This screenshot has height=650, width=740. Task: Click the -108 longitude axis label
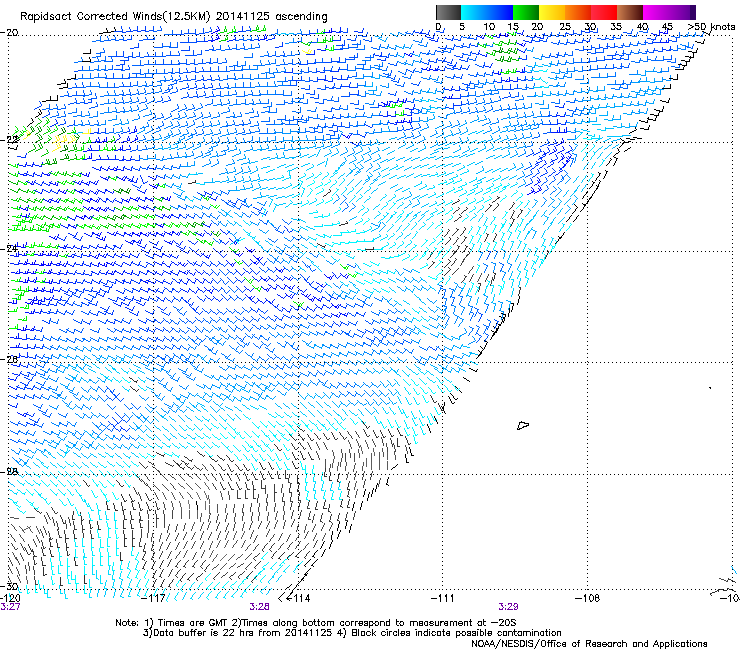[587, 598]
